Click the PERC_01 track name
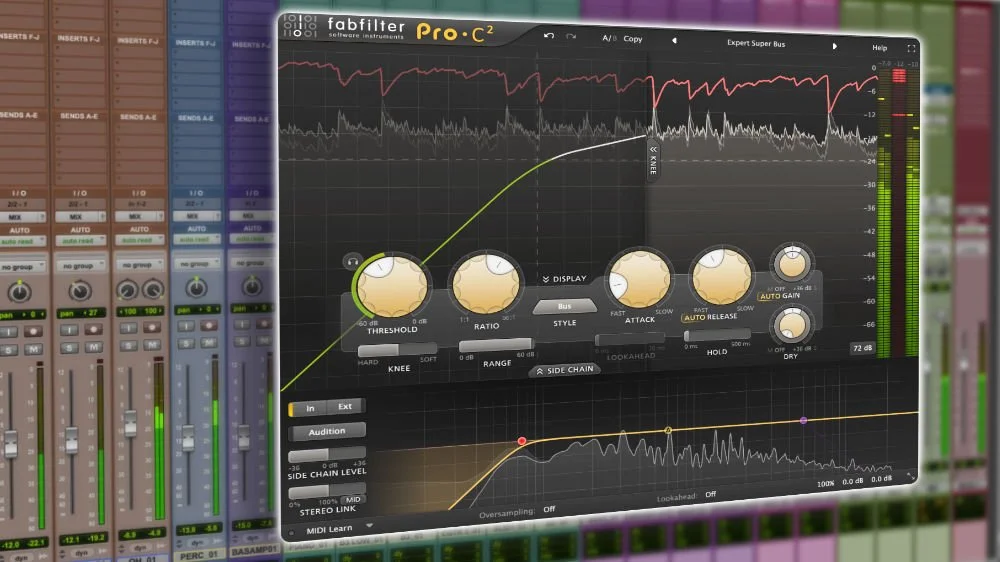1000x562 pixels. point(198,556)
